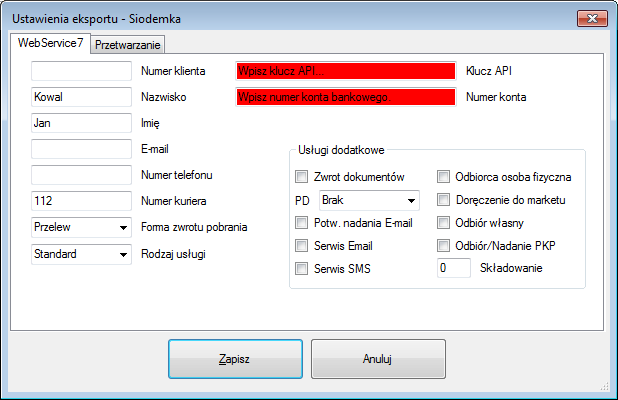
Task: Click the Usługi dodatkowe group label
Action: (x=341, y=150)
